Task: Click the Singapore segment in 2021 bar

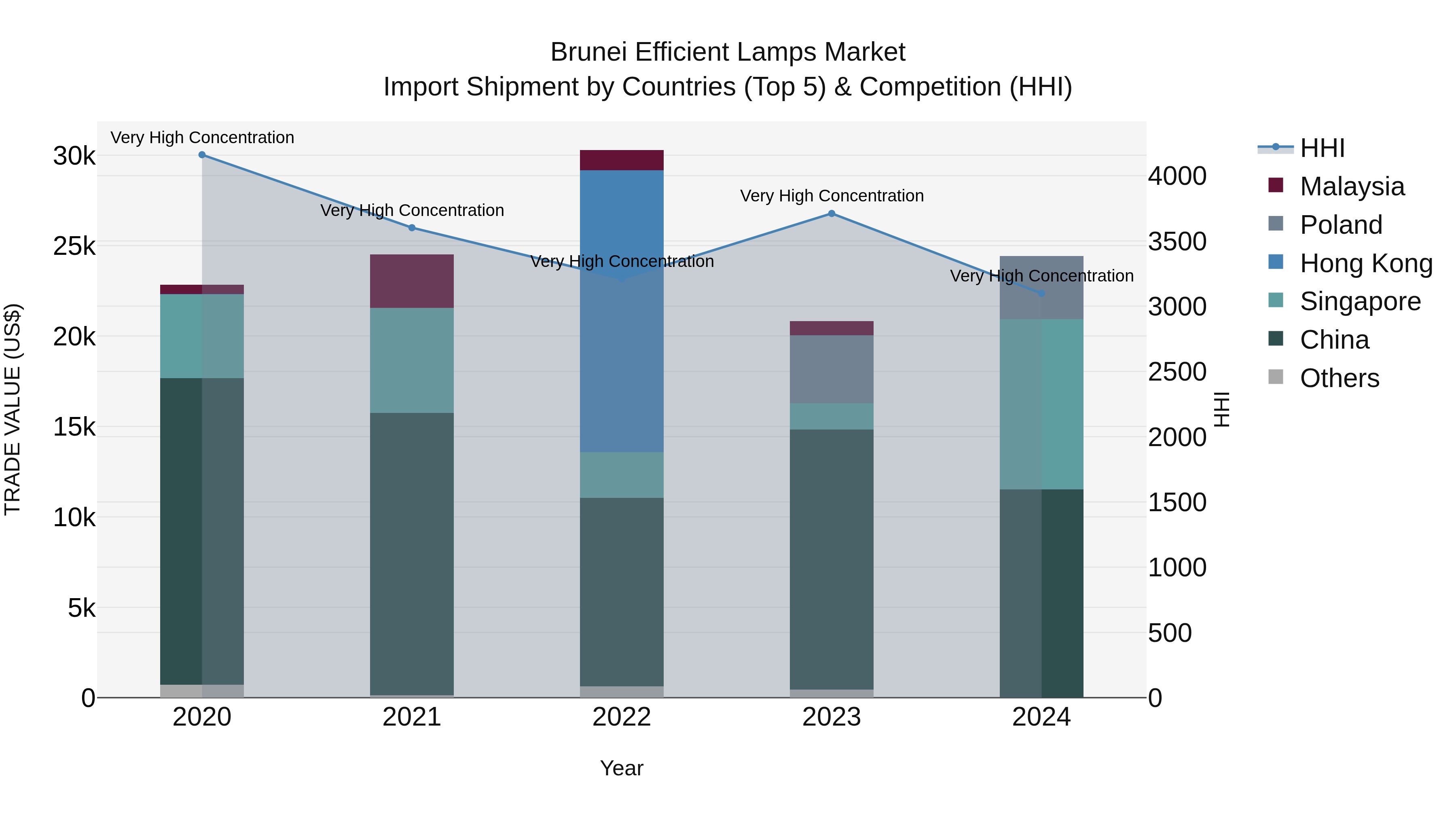Action: [412, 361]
